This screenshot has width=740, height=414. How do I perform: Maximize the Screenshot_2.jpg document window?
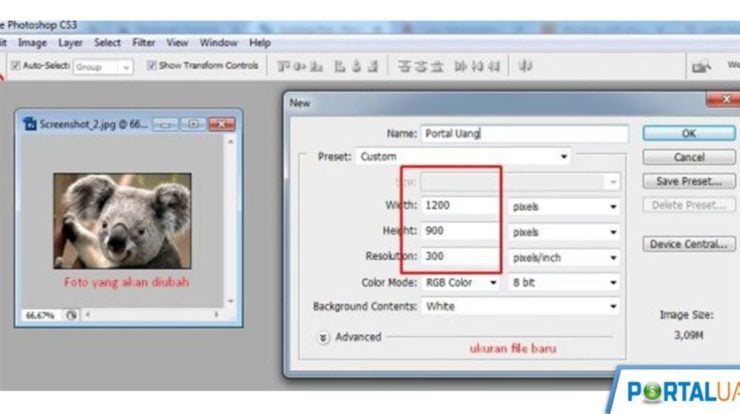193,124
